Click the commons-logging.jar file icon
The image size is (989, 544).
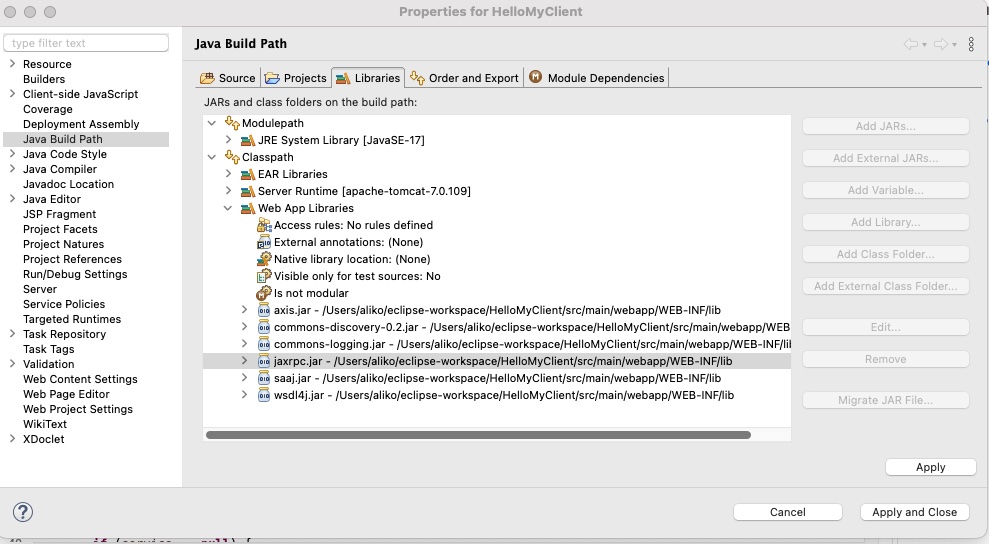coord(264,345)
